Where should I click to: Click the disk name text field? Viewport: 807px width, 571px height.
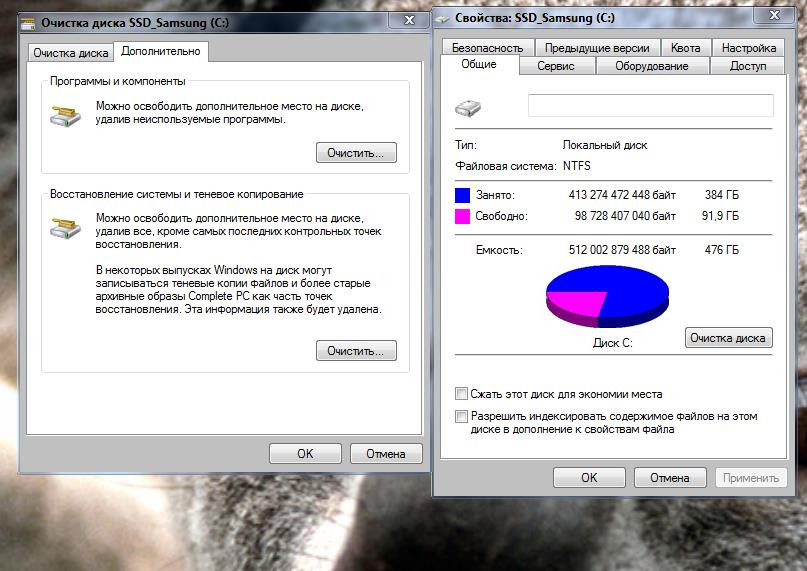650,106
